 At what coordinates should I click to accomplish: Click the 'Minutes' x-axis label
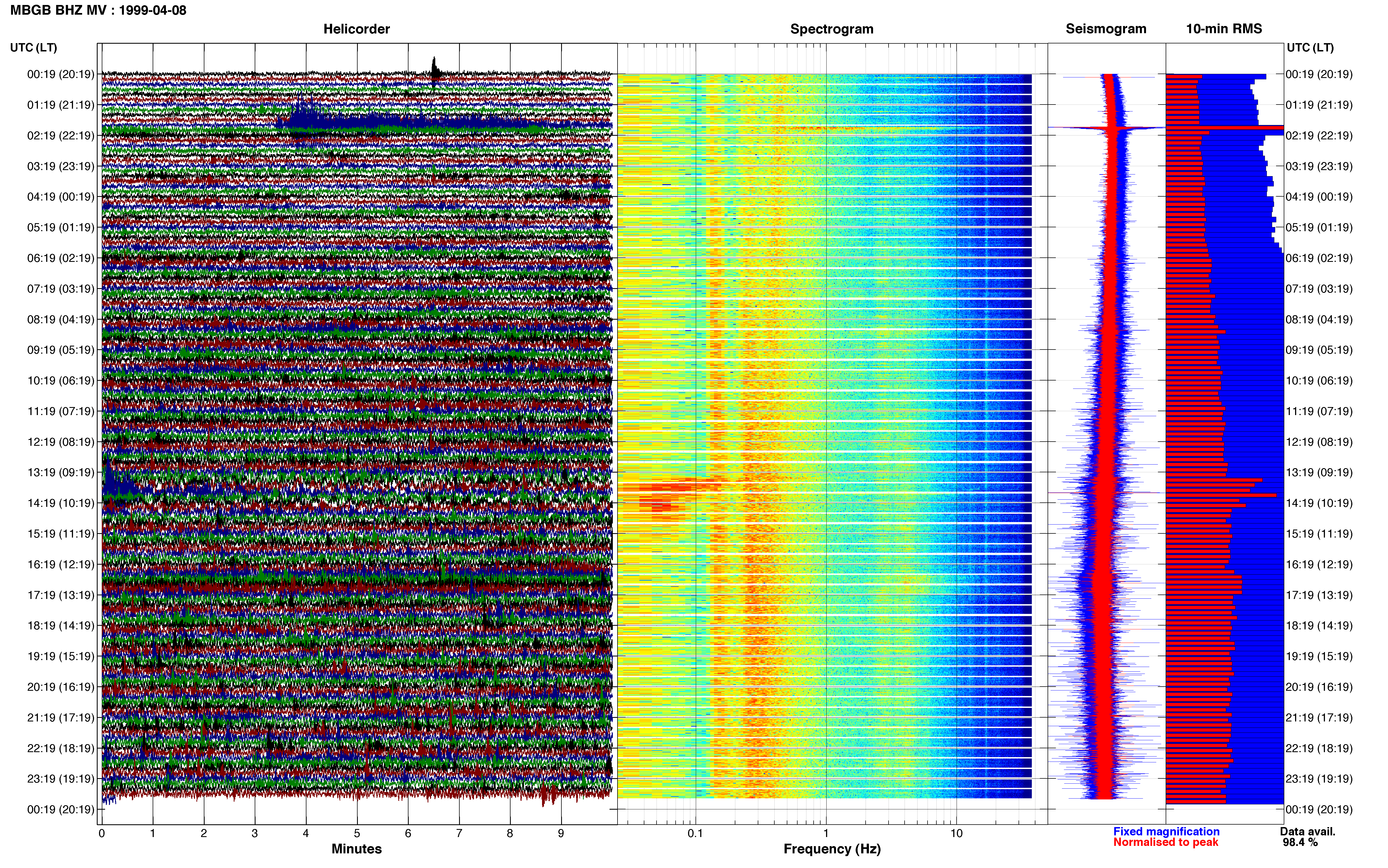point(356,848)
